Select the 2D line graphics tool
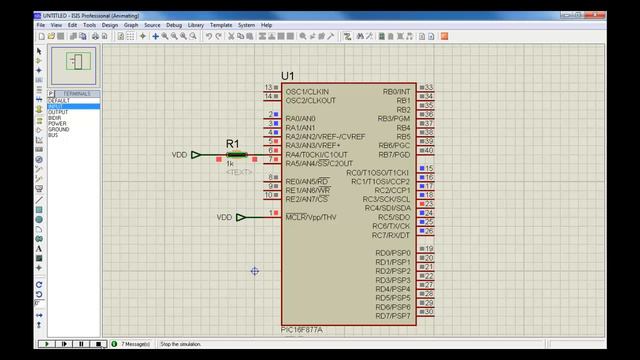The image size is (640, 360). pyautogui.click(x=39, y=200)
